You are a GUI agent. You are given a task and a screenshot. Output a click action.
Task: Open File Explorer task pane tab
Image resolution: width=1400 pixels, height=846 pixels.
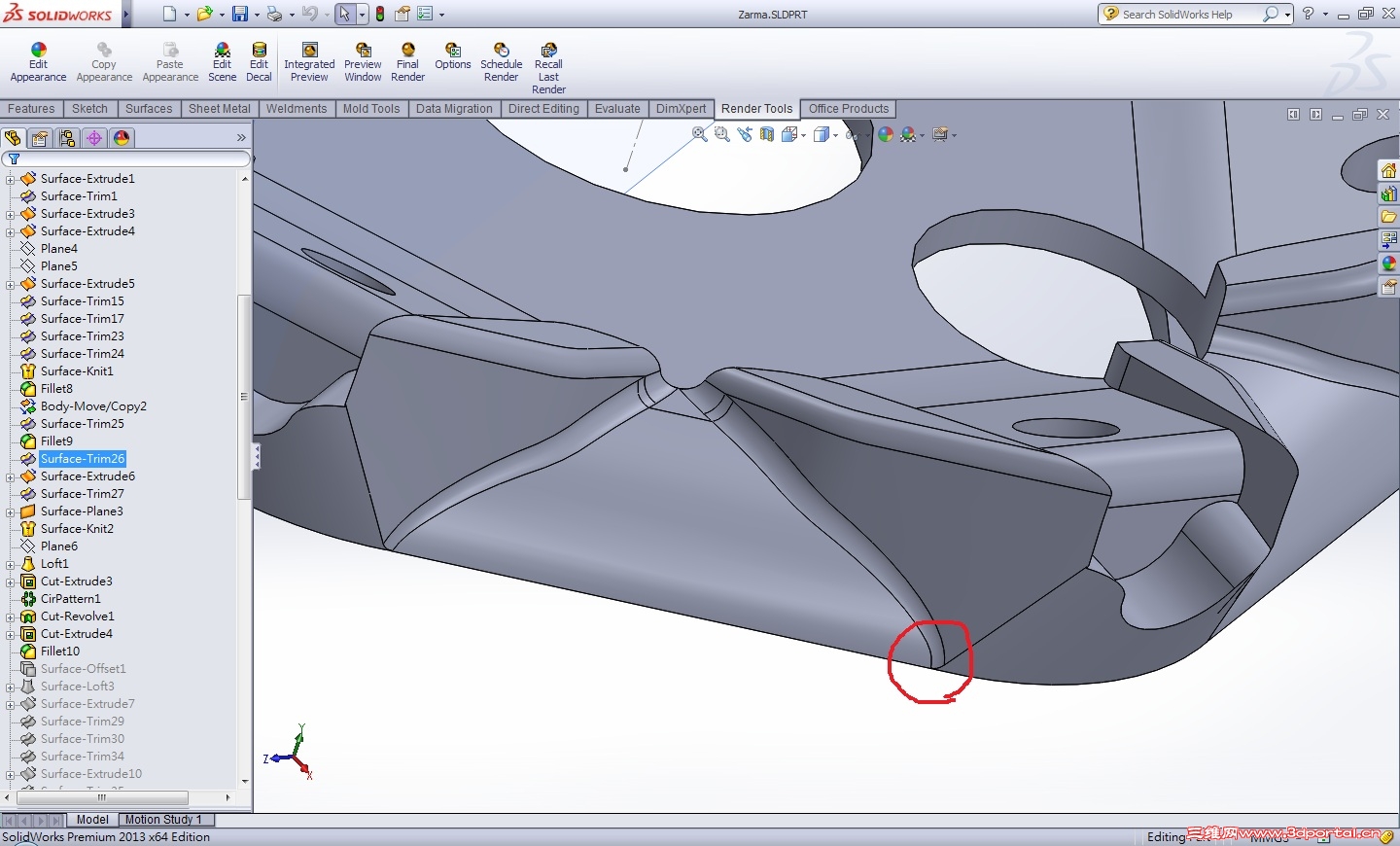tap(1389, 216)
